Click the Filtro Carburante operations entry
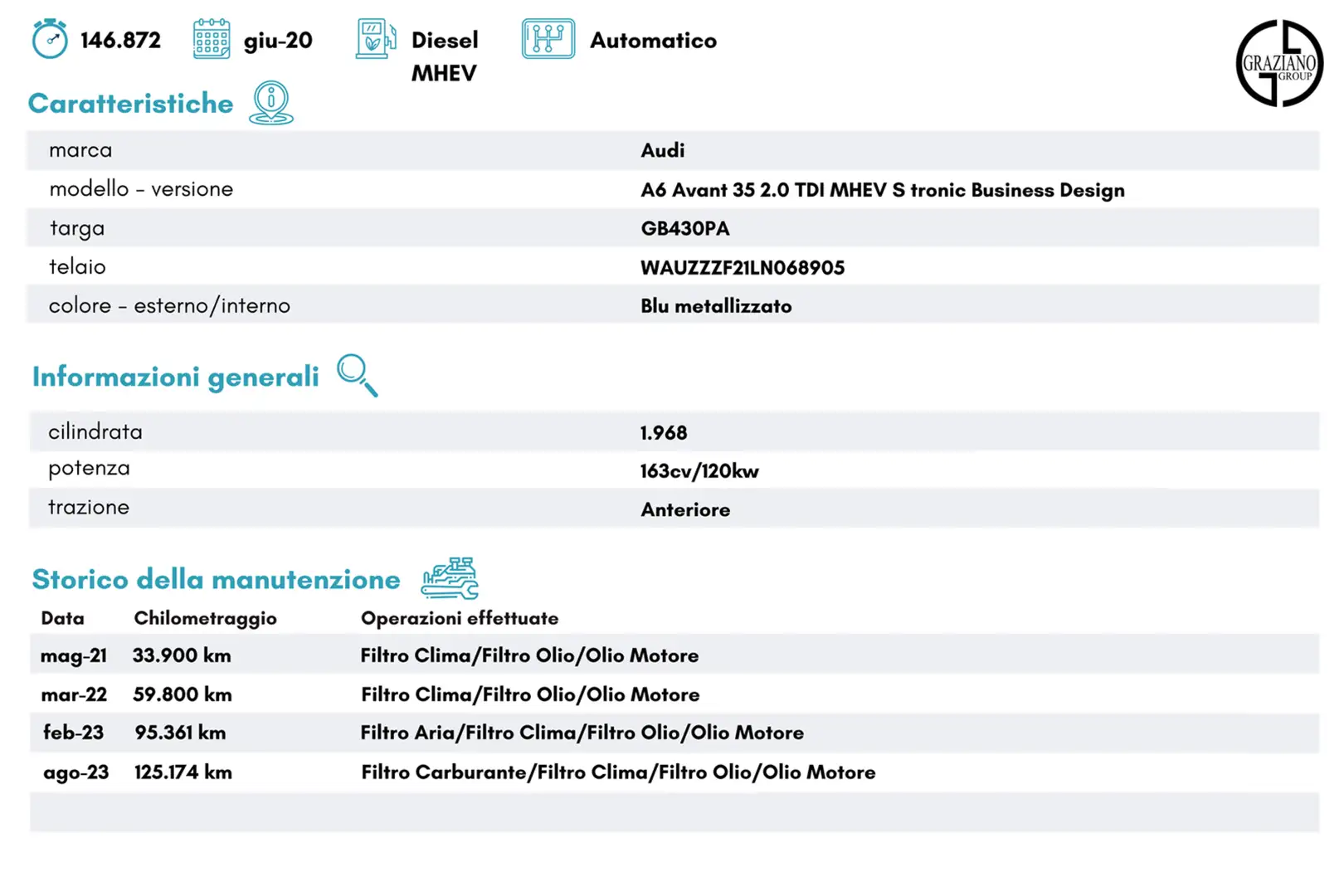 tap(618, 772)
